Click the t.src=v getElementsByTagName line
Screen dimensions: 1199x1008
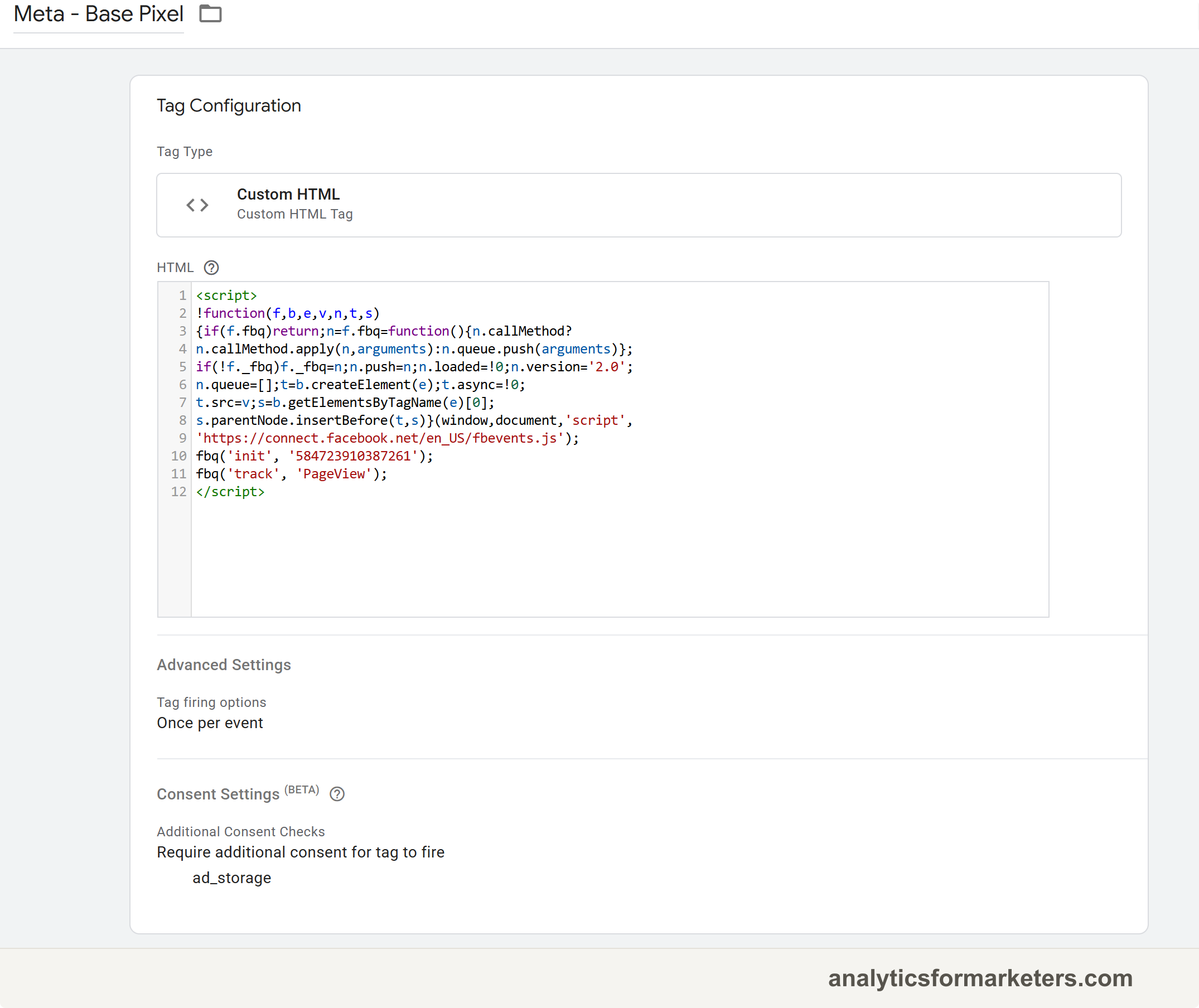(x=345, y=403)
